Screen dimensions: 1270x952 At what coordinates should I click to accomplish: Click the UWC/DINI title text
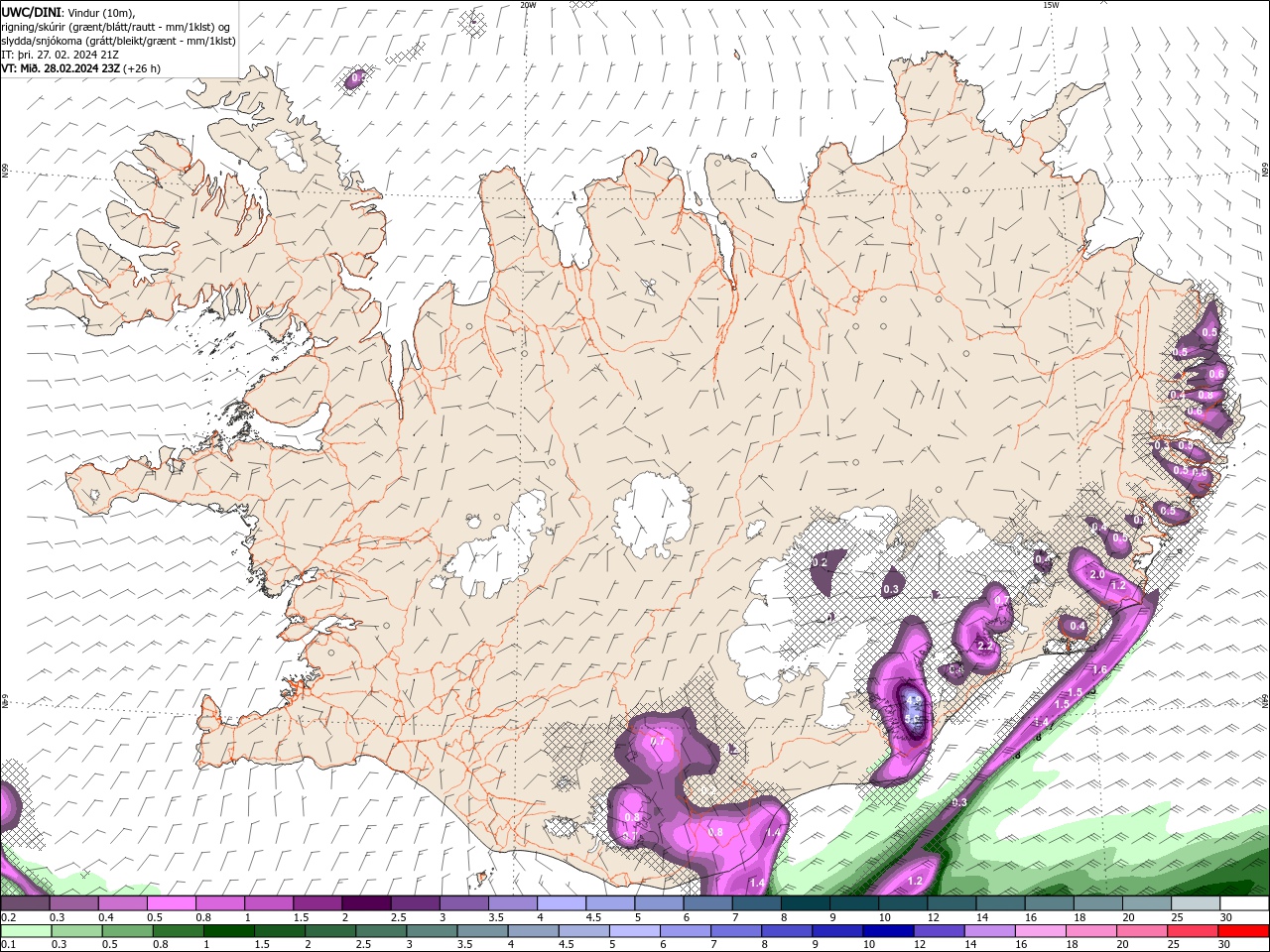[x=30, y=11]
